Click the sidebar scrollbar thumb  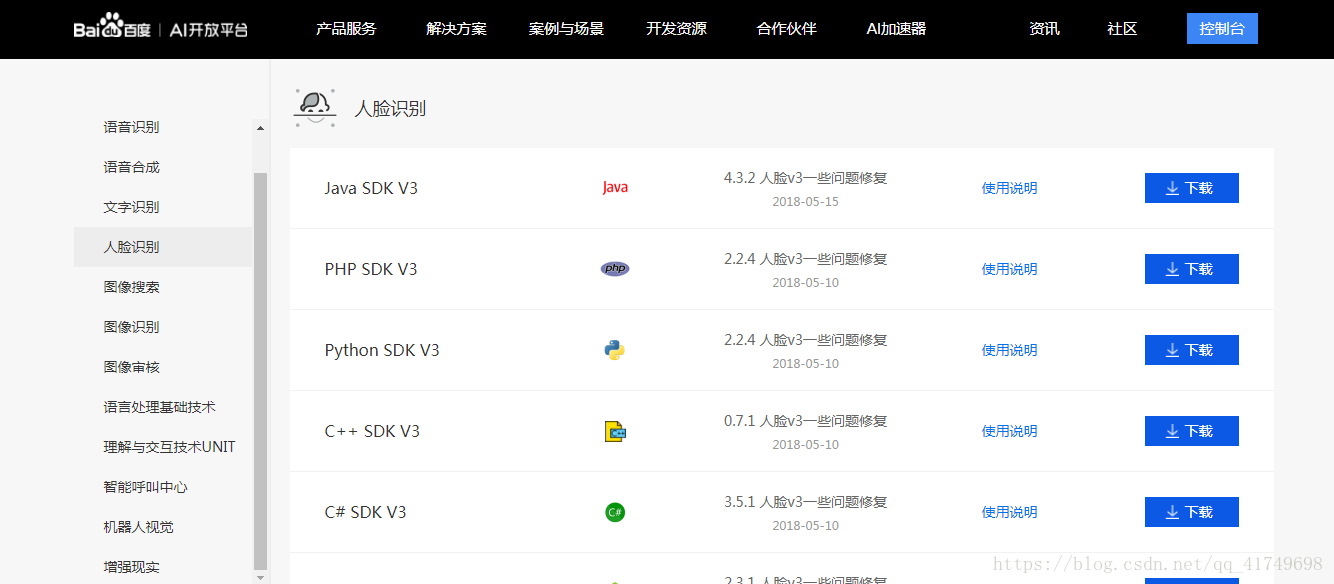(261, 370)
